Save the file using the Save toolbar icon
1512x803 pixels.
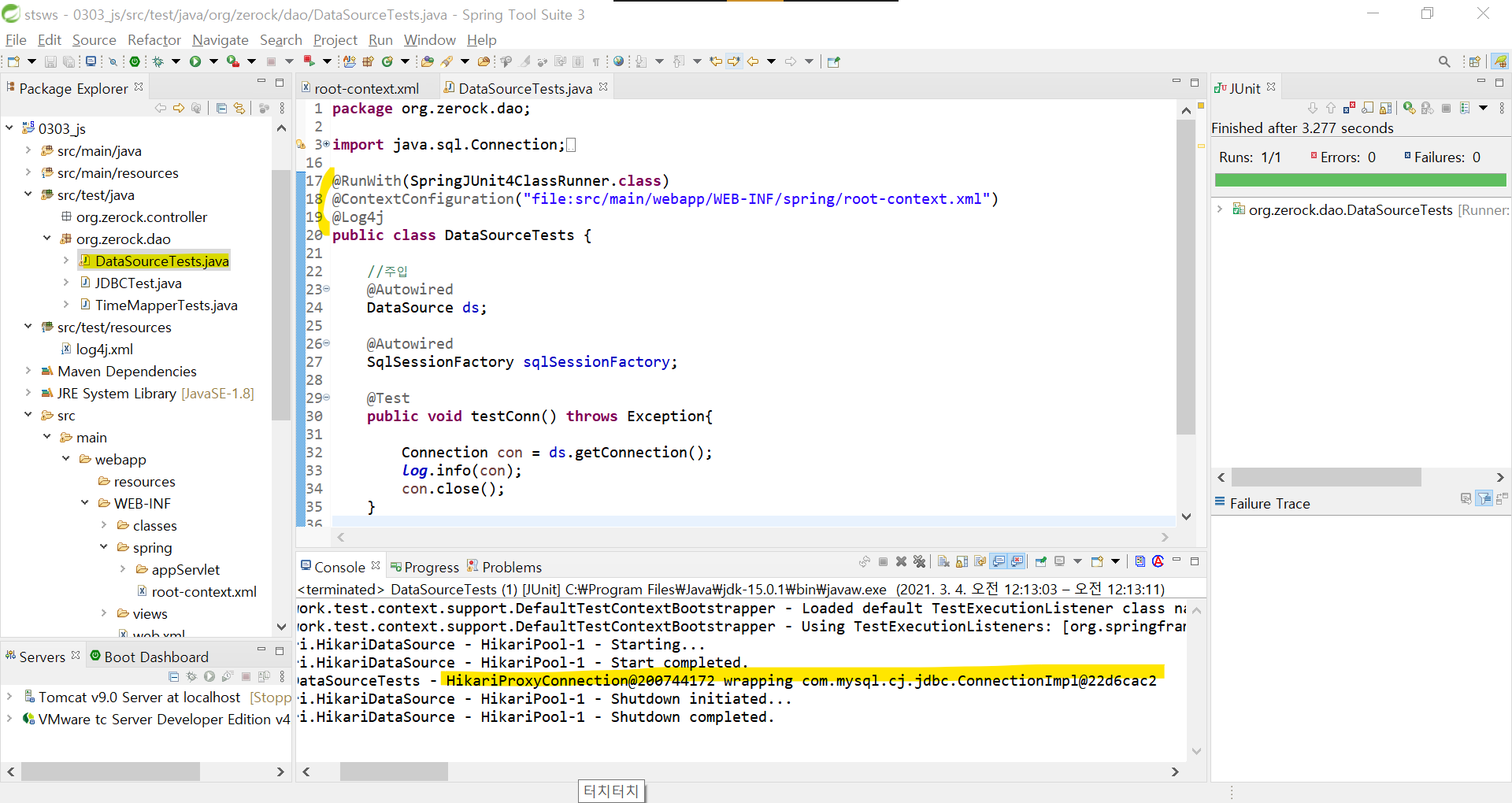pos(50,61)
